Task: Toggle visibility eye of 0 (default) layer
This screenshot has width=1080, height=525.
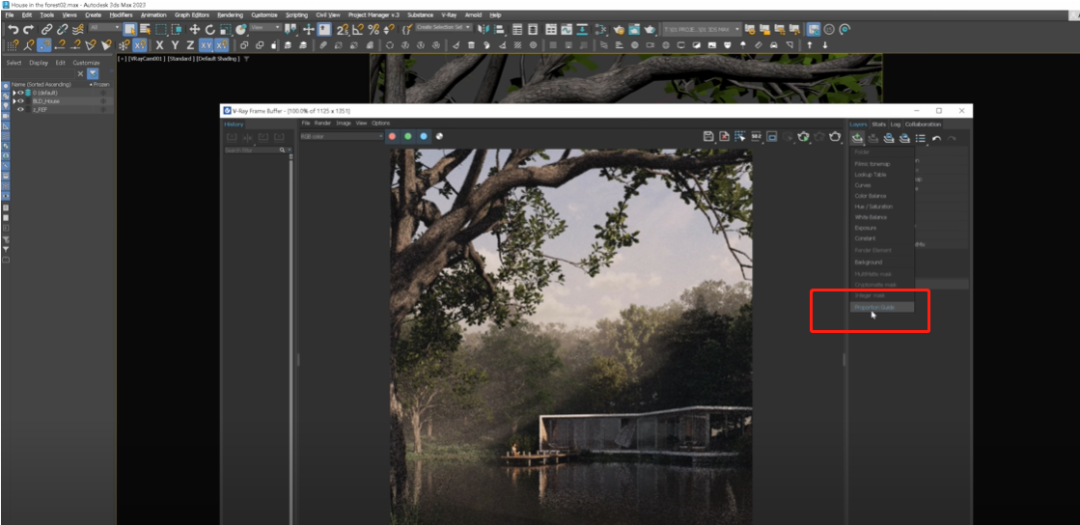Action: [20, 93]
